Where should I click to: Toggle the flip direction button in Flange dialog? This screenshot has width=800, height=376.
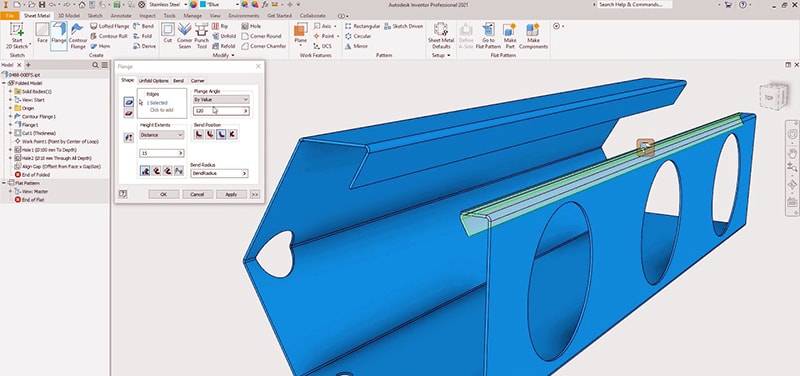(129, 137)
